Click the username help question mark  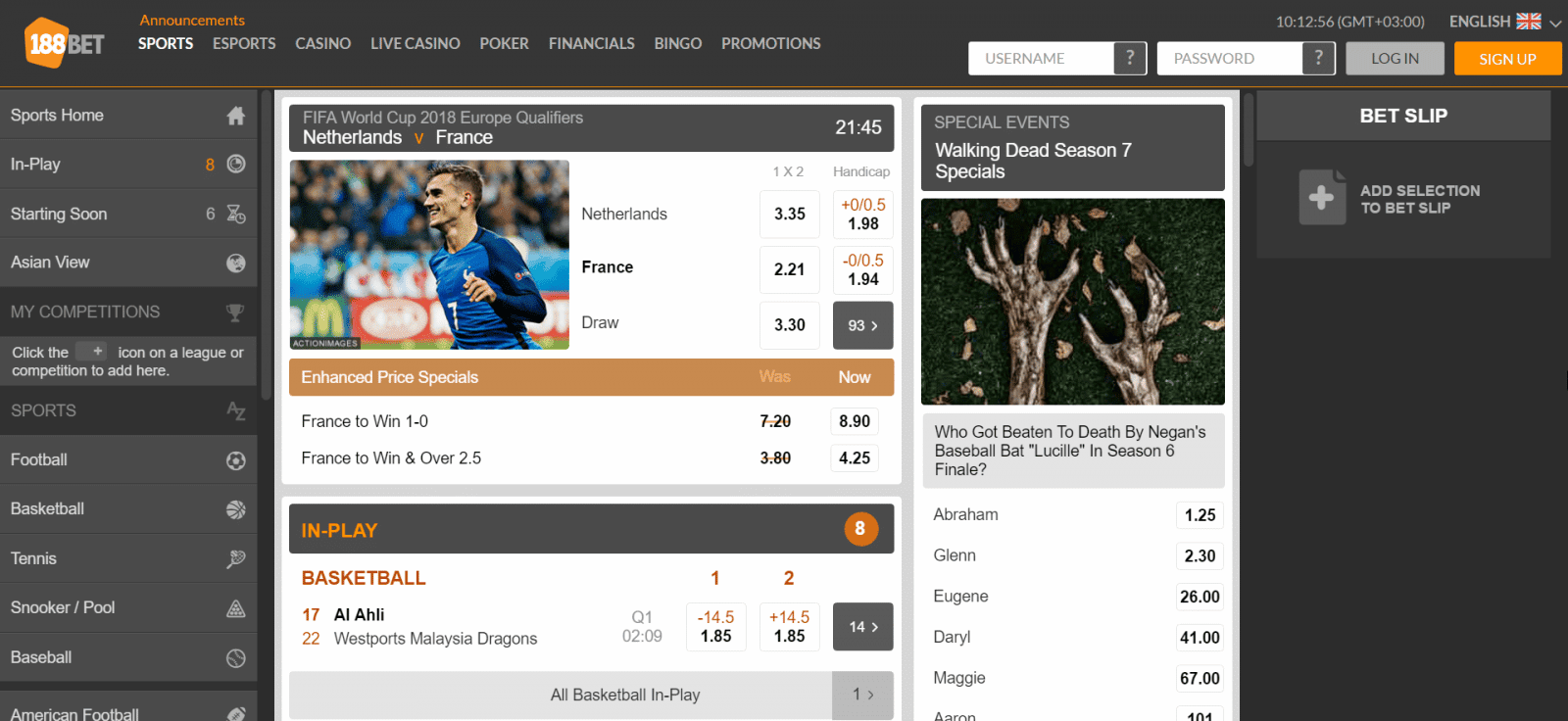[1129, 58]
